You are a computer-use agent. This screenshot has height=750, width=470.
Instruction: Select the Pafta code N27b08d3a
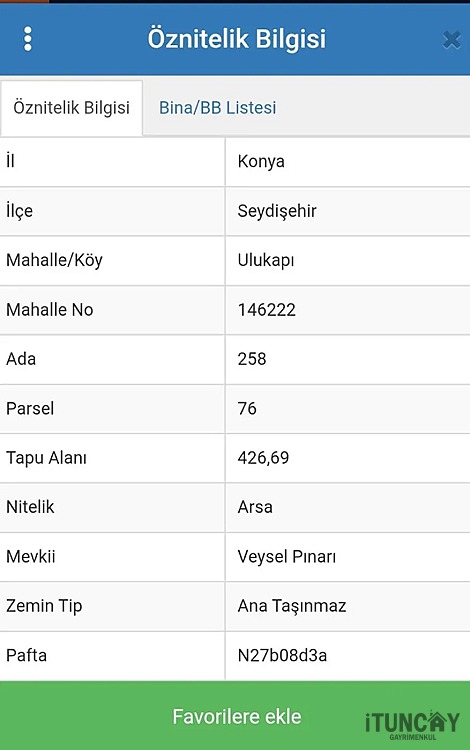tap(282, 655)
